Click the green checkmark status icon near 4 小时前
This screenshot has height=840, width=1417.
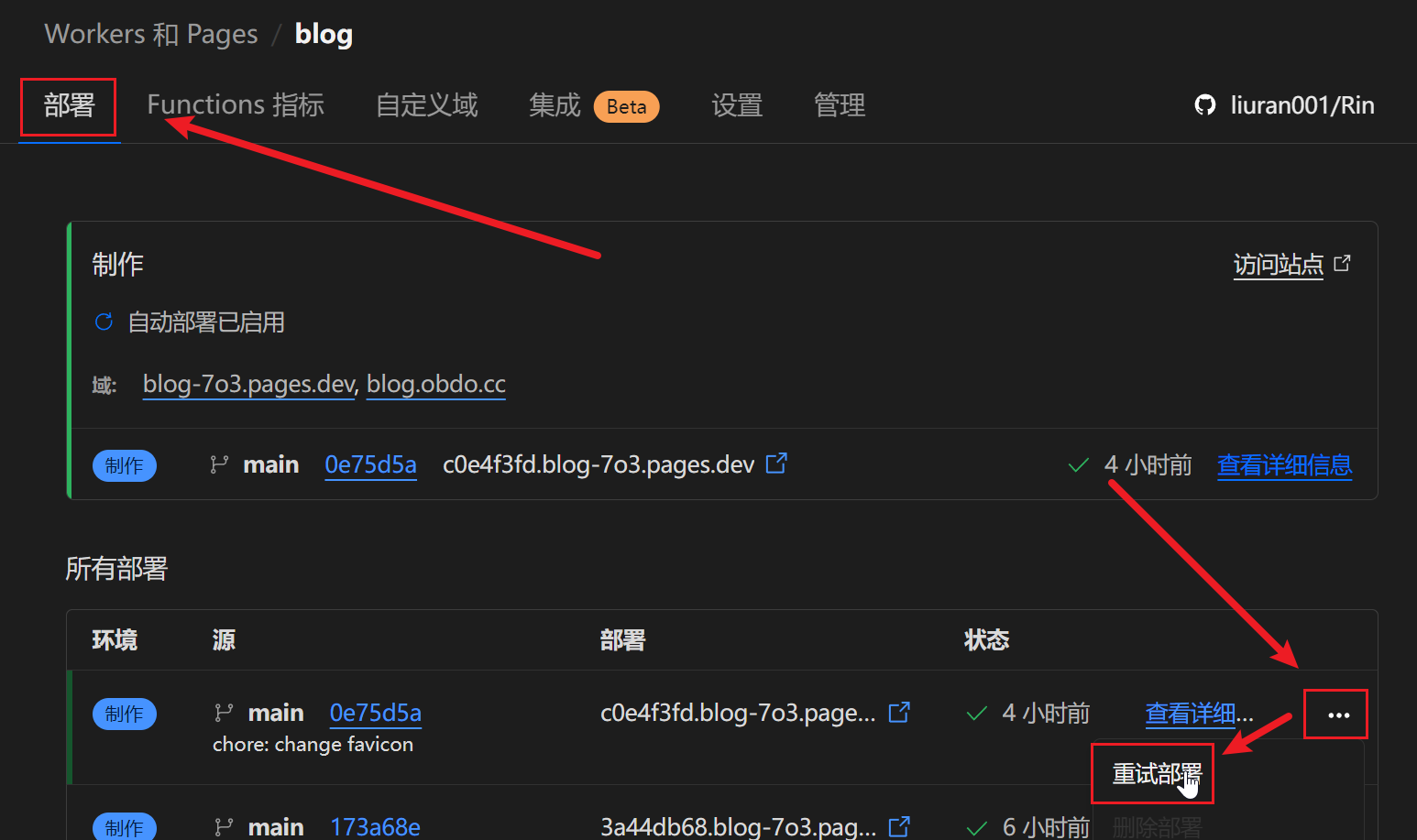tap(1078, 464)
